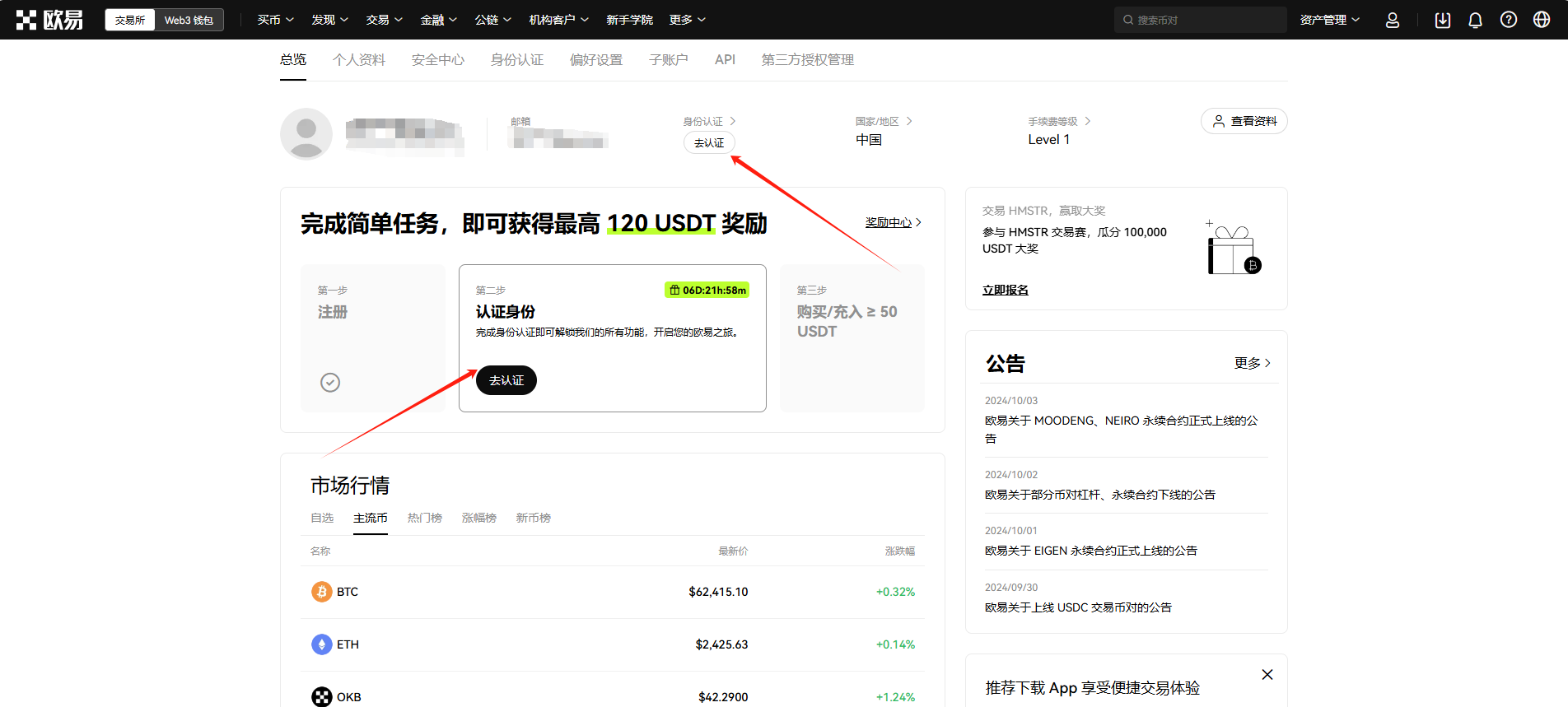Image resolution: width=1568 pixels, height=707 pixels.
Task: Click the OKX 欧易 logo
Action: (x=49, y=20)
